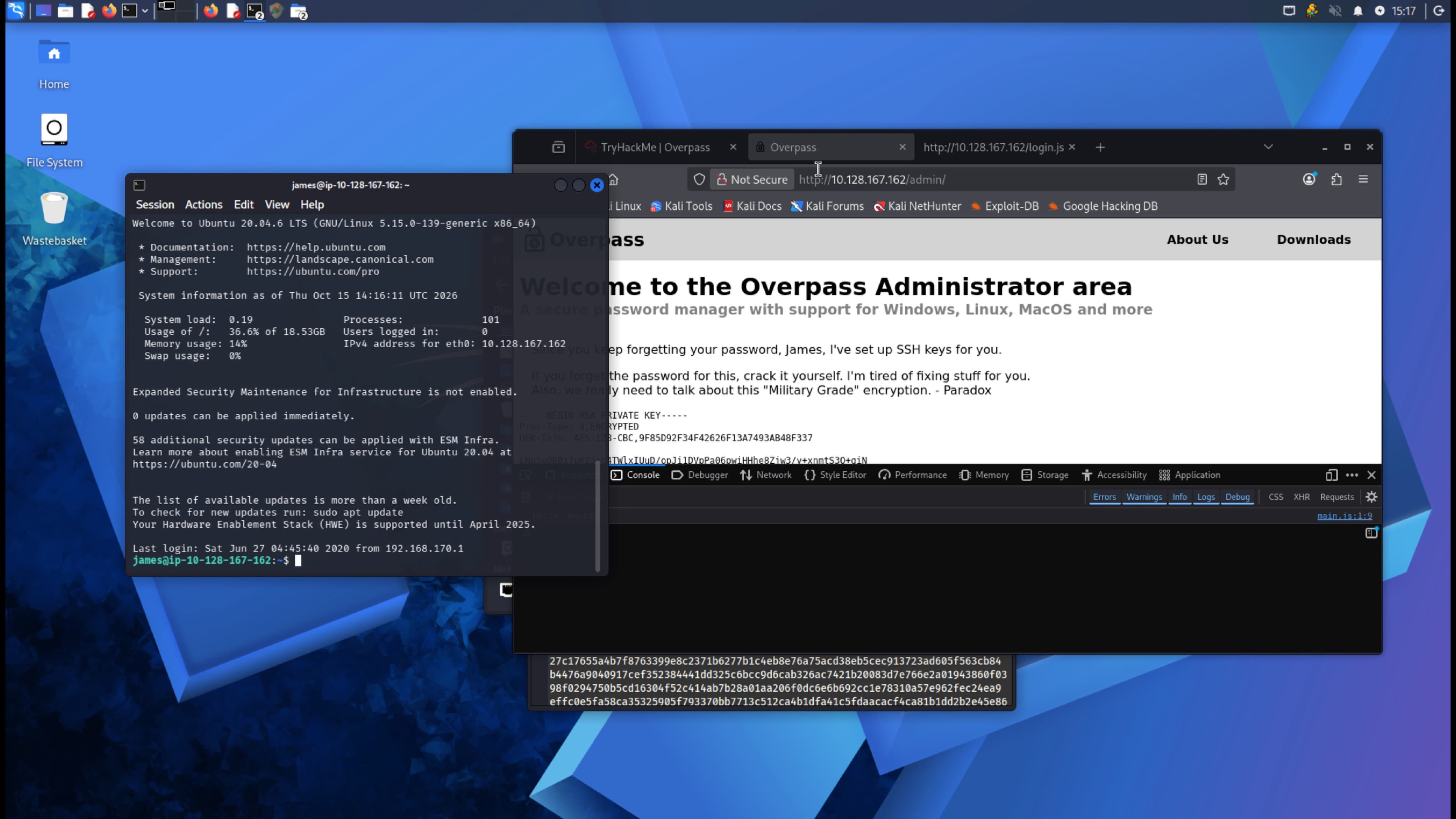This screenshot has height=819, width=1456.
Task: Open the View menu in terminal
Action: coord(277,205)
